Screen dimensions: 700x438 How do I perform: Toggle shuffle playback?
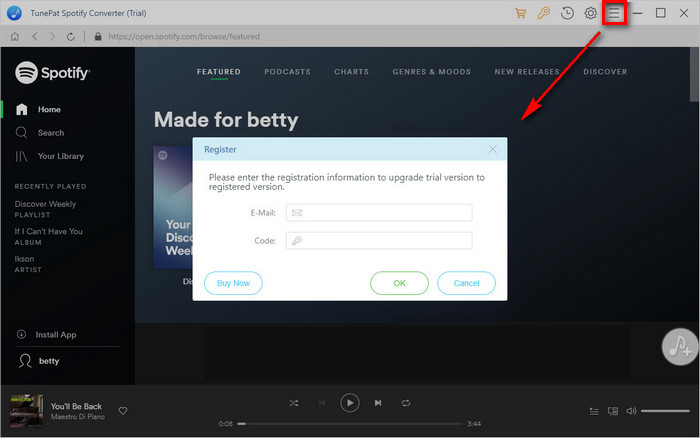coord(294,403)
